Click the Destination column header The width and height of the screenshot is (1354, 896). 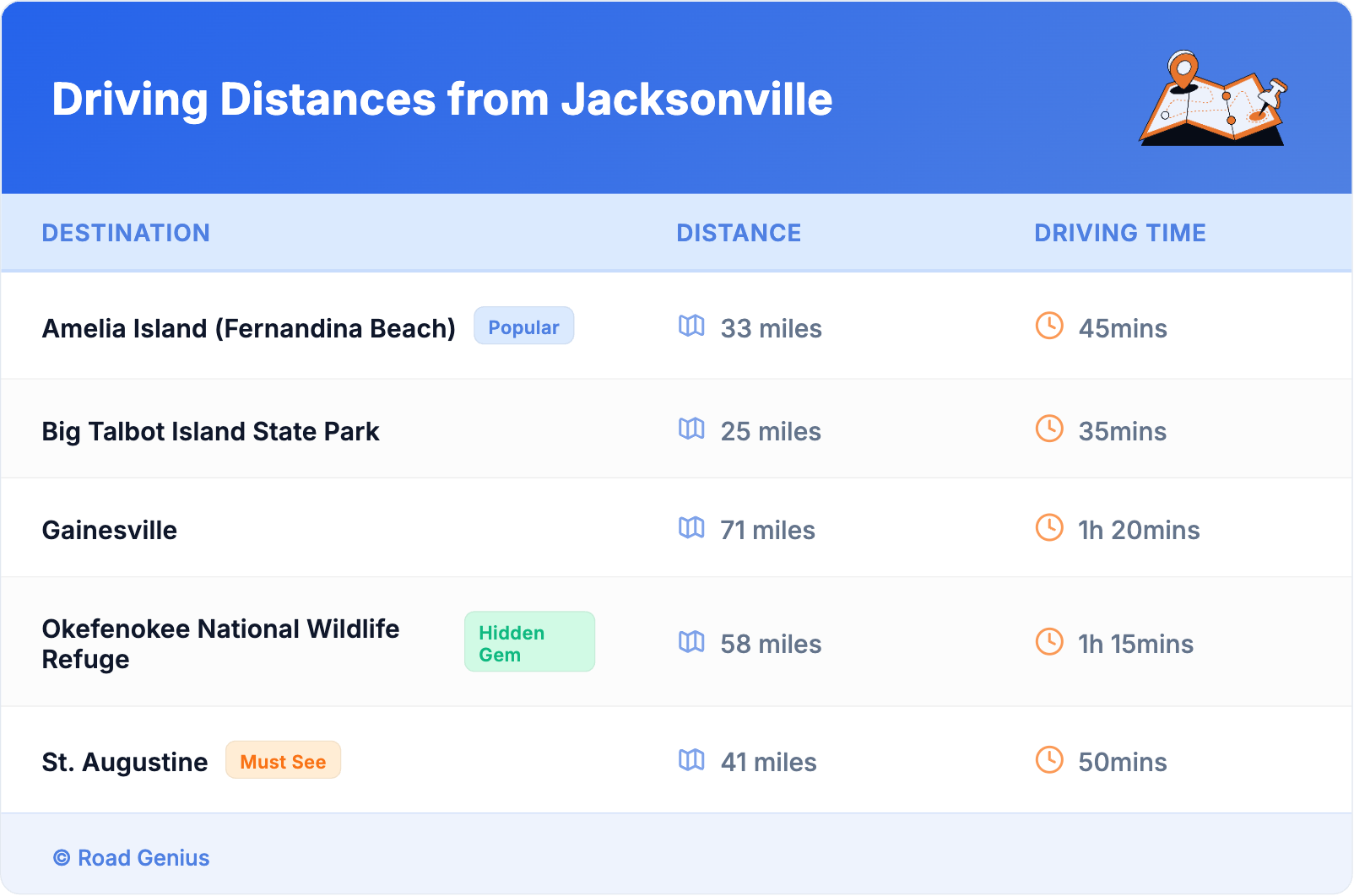[126, 233]
